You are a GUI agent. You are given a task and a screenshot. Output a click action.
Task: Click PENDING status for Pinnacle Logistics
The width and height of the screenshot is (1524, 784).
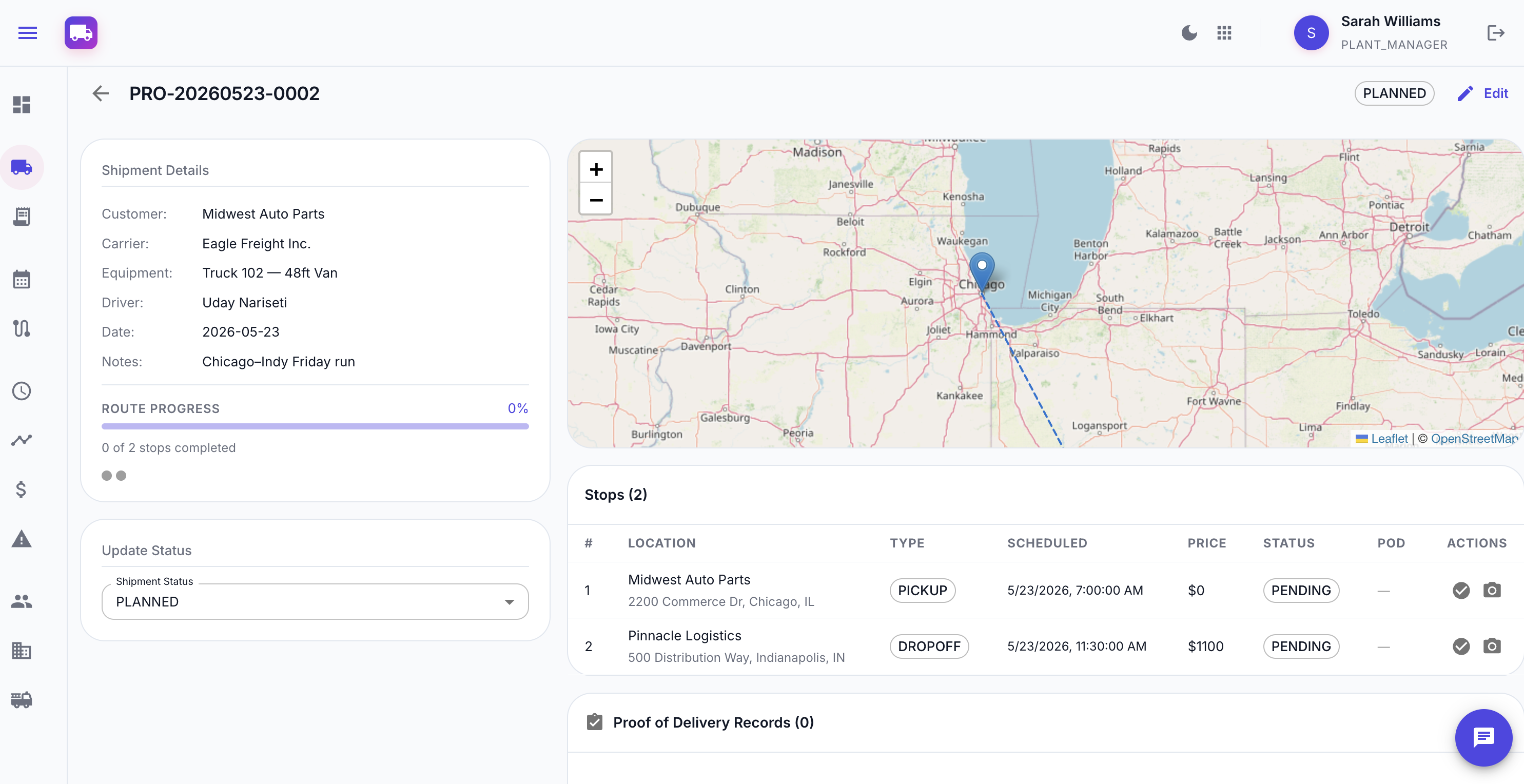click(x=1301, y=646)
